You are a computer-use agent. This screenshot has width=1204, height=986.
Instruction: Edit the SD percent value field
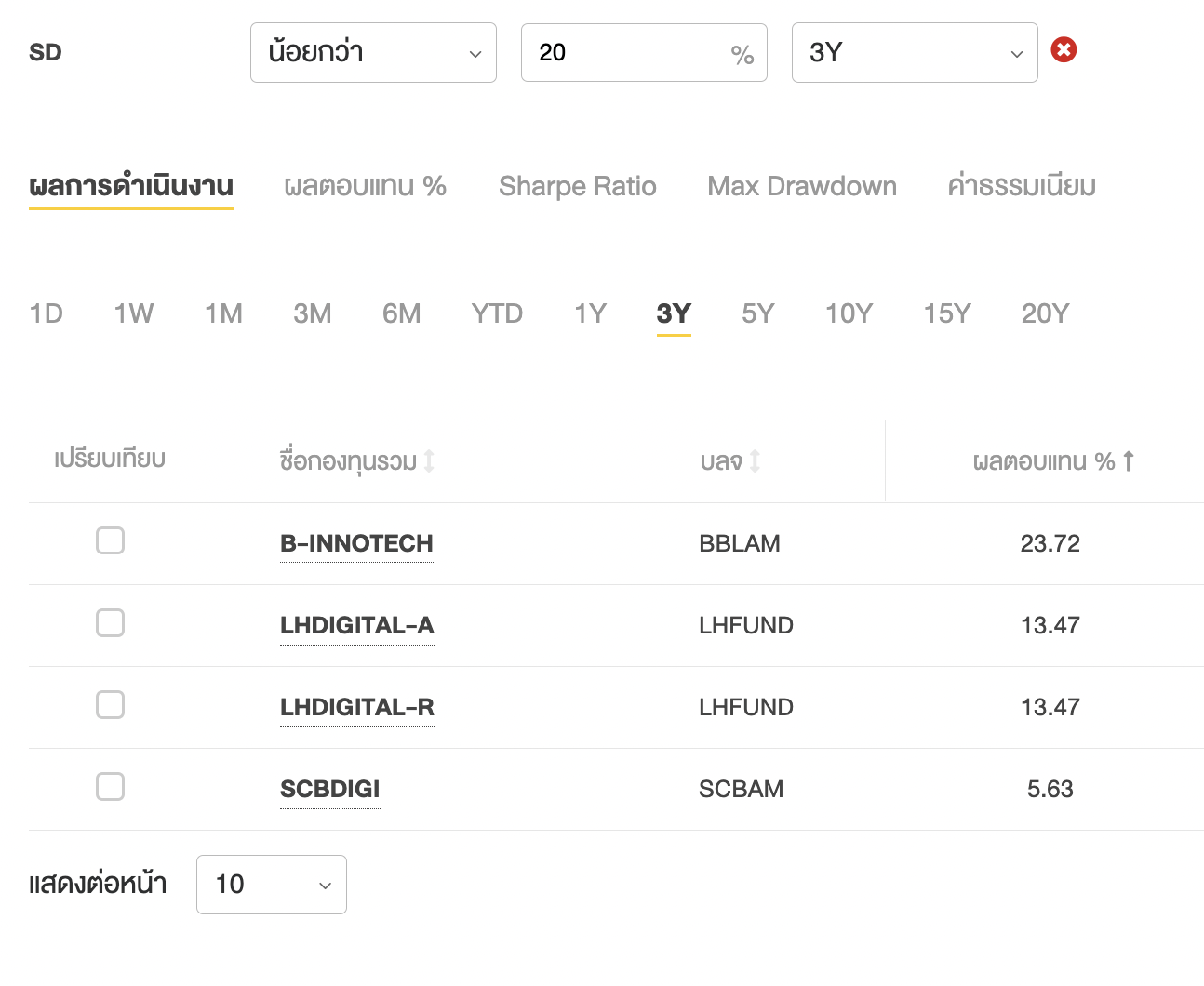(644, 52)
